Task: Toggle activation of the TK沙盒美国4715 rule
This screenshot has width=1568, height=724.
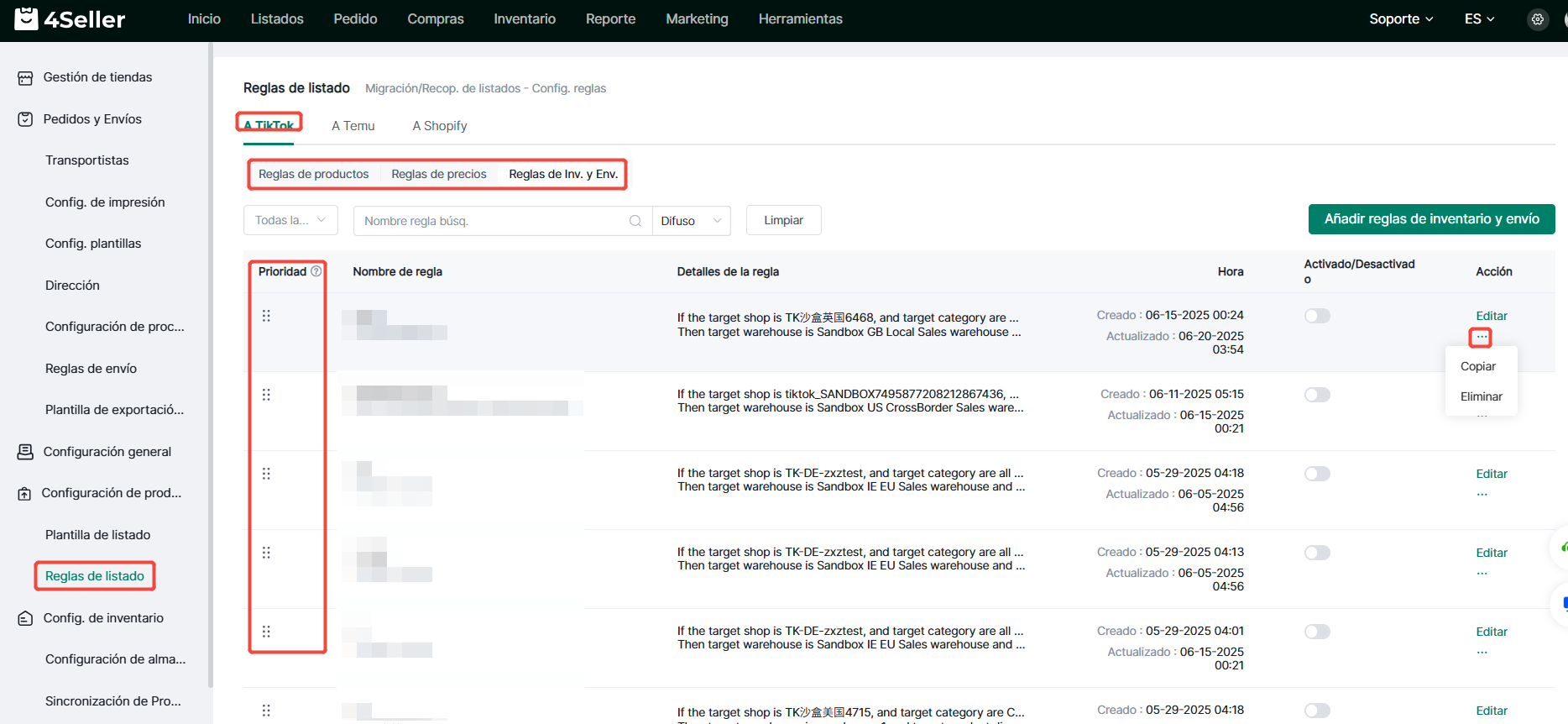Action: tap(1317, 711)
